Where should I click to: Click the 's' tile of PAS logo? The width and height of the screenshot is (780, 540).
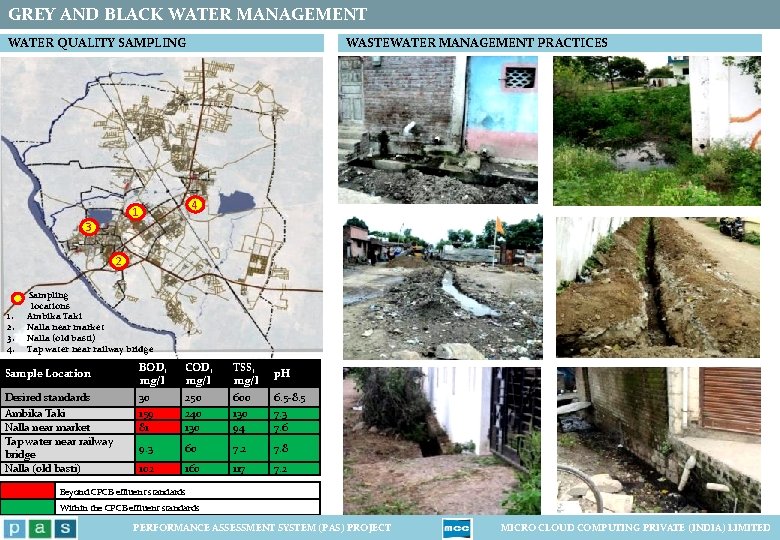click(x=66, y=529)
